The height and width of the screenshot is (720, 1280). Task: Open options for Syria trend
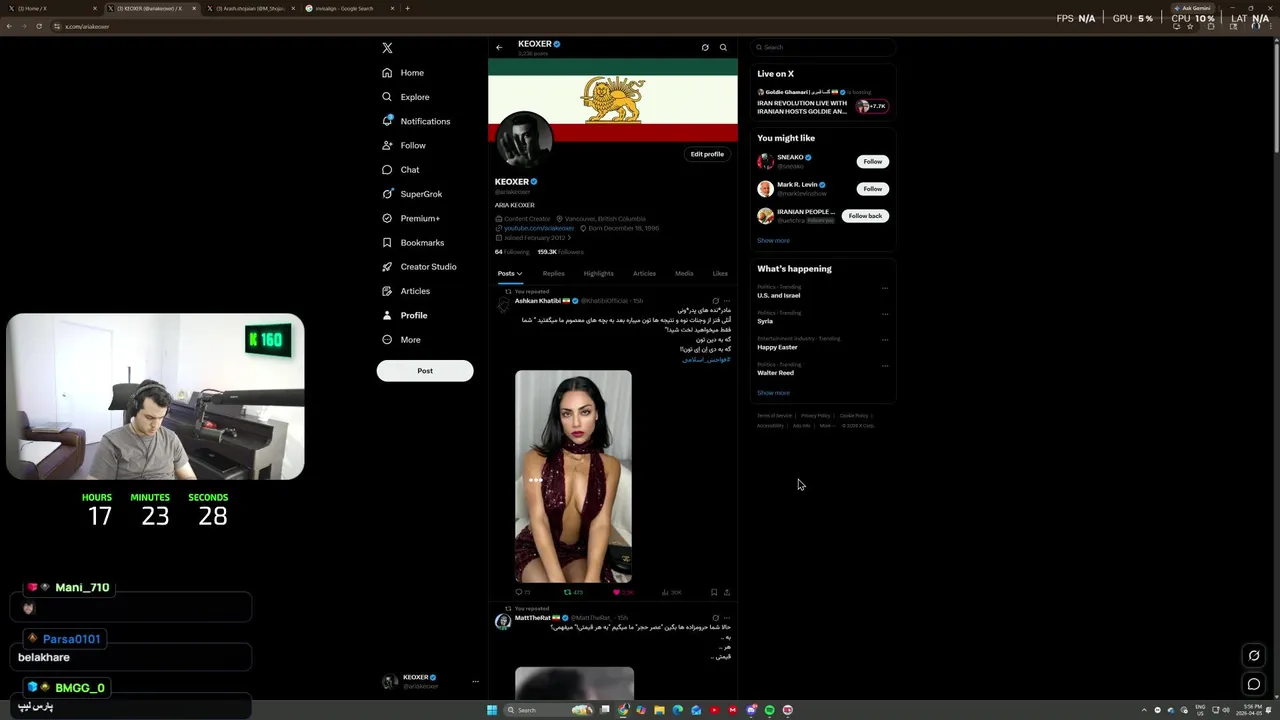884,314
